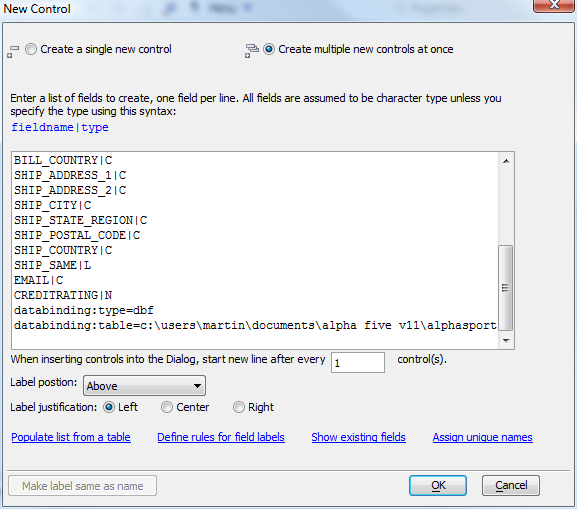
Task: Open Define rules for field labels link
Action: [221, 437]
